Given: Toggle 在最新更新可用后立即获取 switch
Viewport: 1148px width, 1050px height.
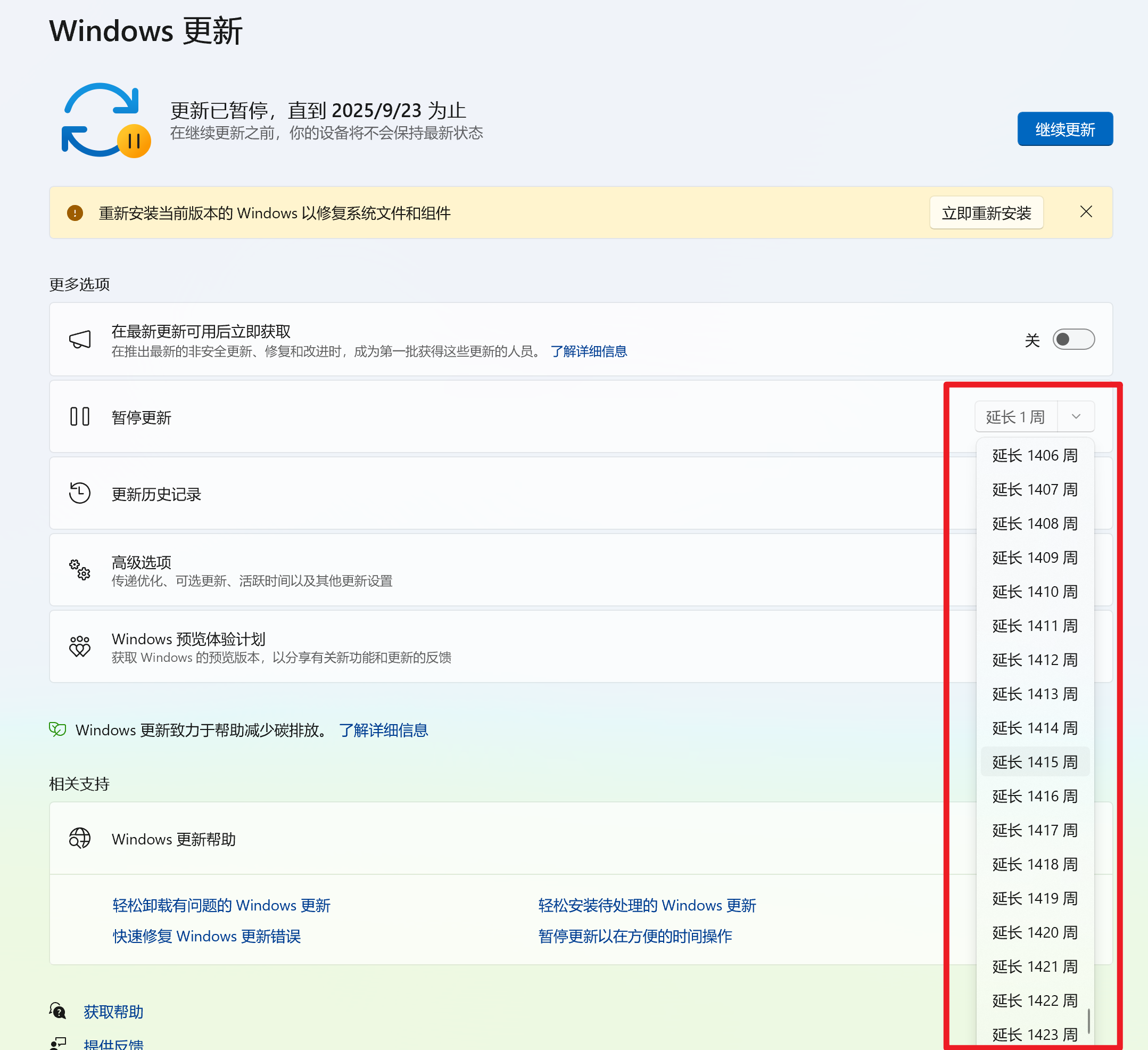Looking at the screenshot, I should [1073, 340].
